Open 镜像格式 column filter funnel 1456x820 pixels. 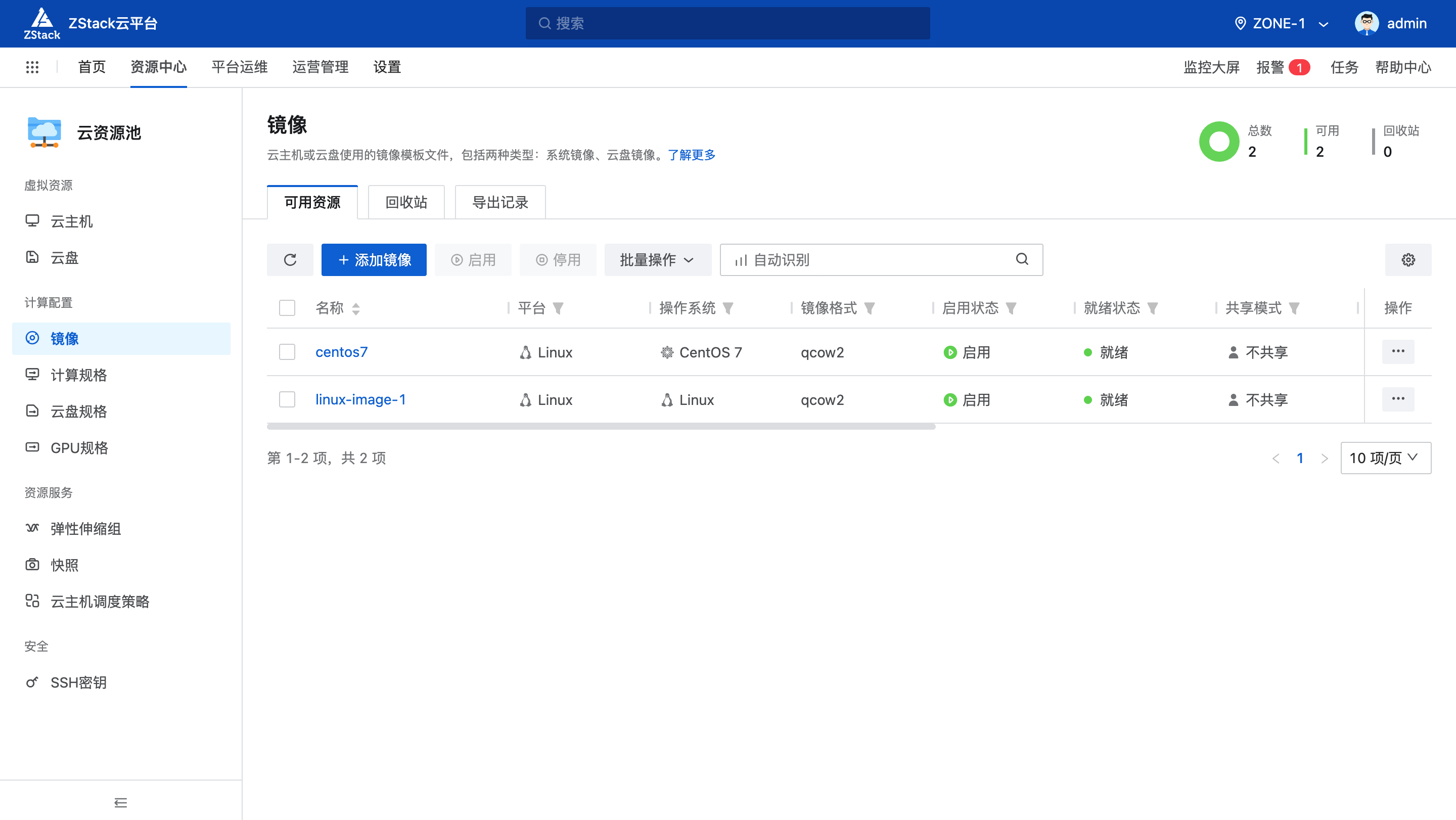coord(870,308)
